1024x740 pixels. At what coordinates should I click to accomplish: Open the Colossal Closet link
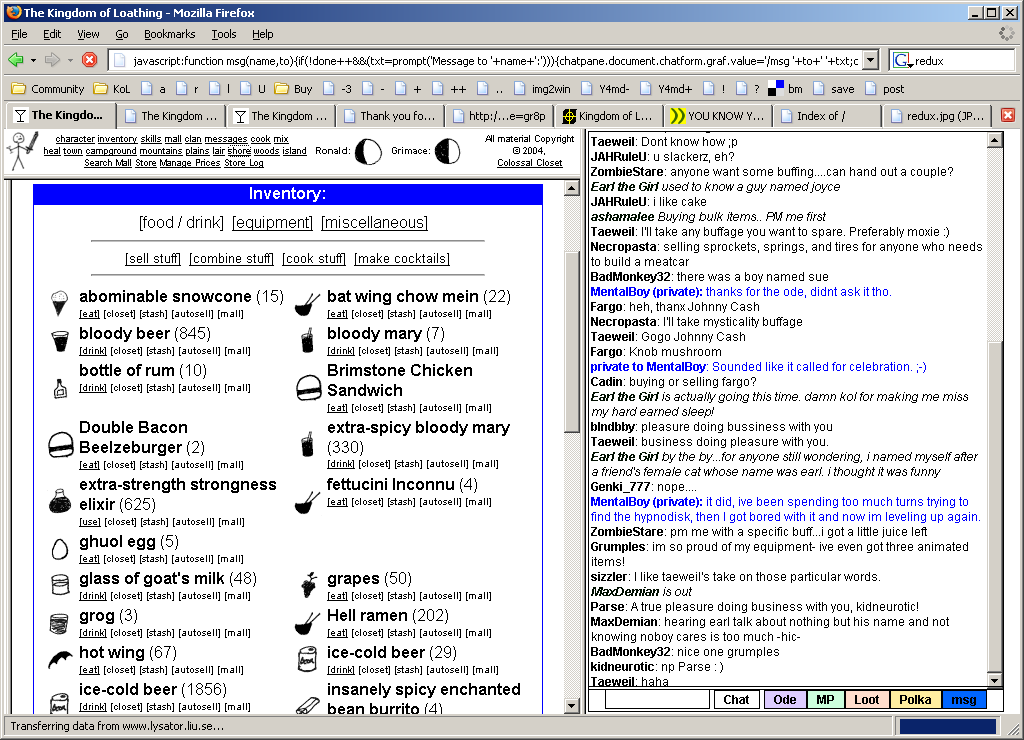click(530, 163)
